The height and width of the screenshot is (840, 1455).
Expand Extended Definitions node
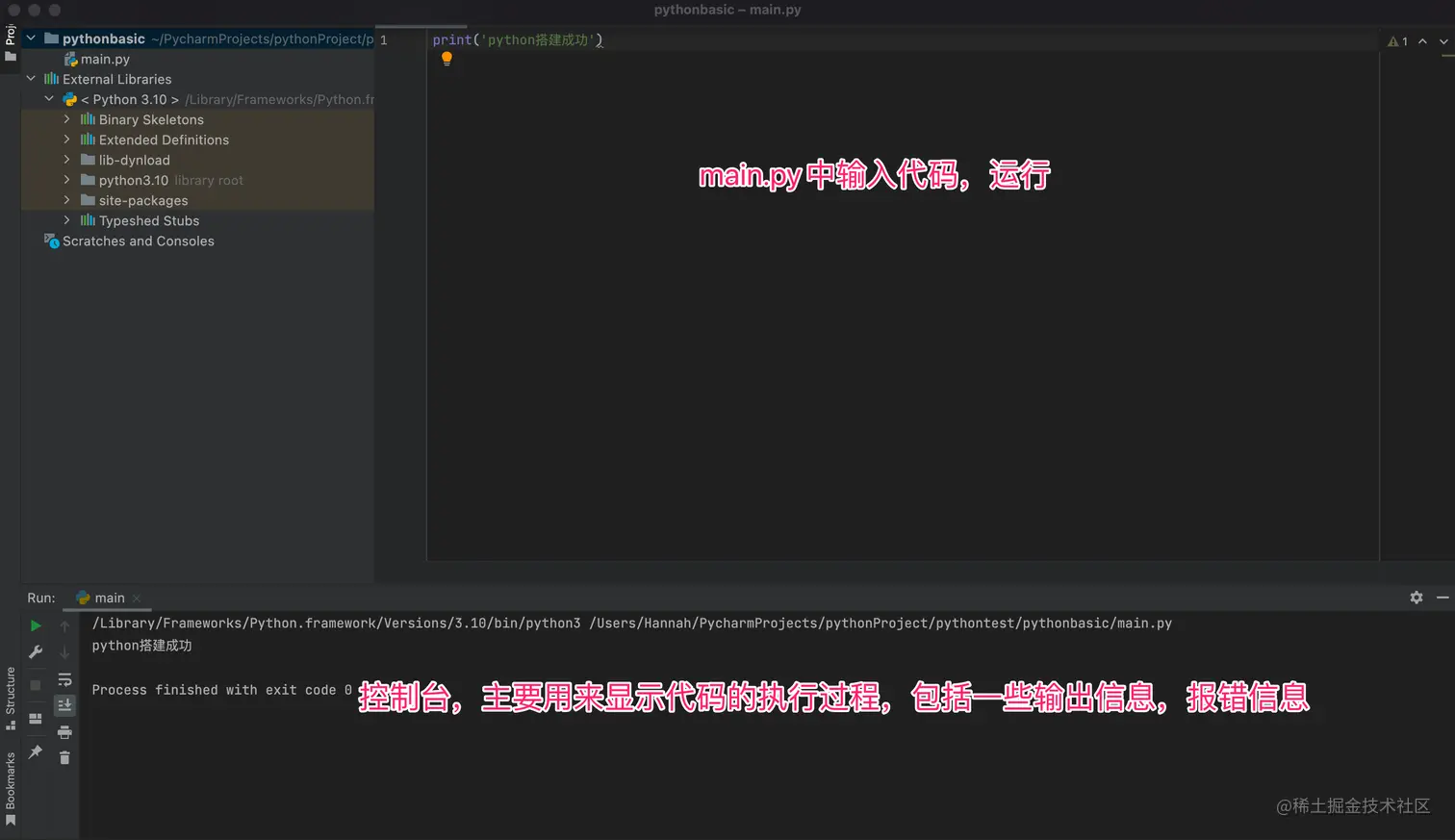click(66, 140)
